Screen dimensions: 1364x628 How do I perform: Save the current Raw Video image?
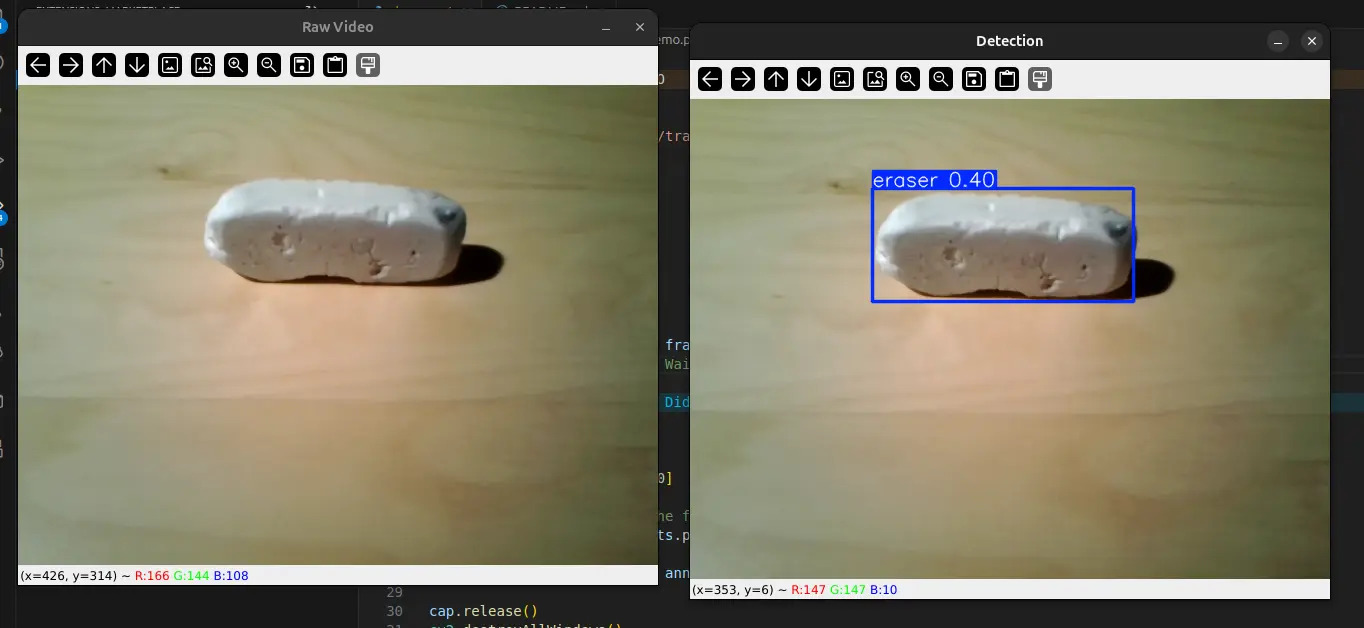[x=302, y=65]
